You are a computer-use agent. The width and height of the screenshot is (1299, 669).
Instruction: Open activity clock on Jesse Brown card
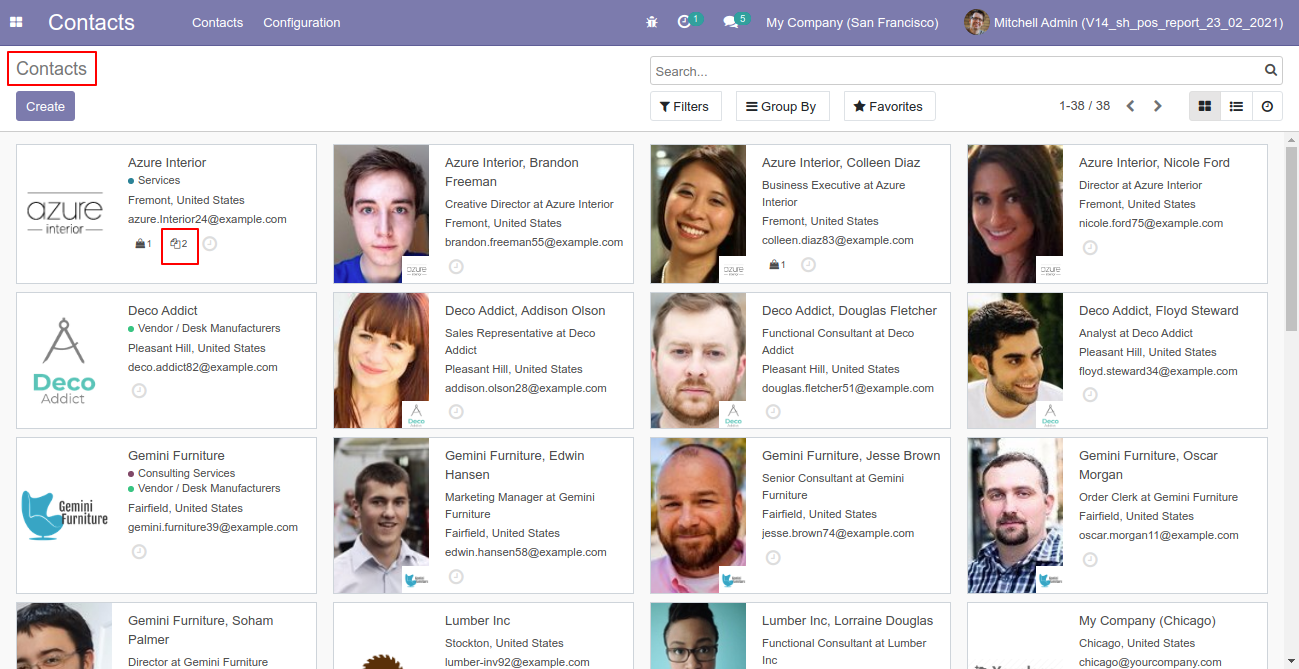pos(773,557)
